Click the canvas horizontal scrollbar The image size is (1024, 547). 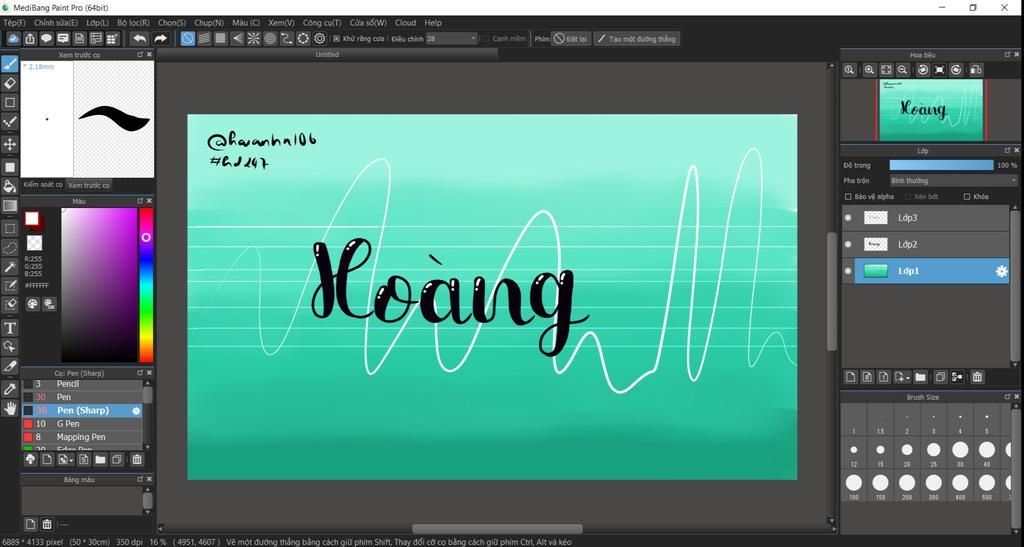click(496, 529)
